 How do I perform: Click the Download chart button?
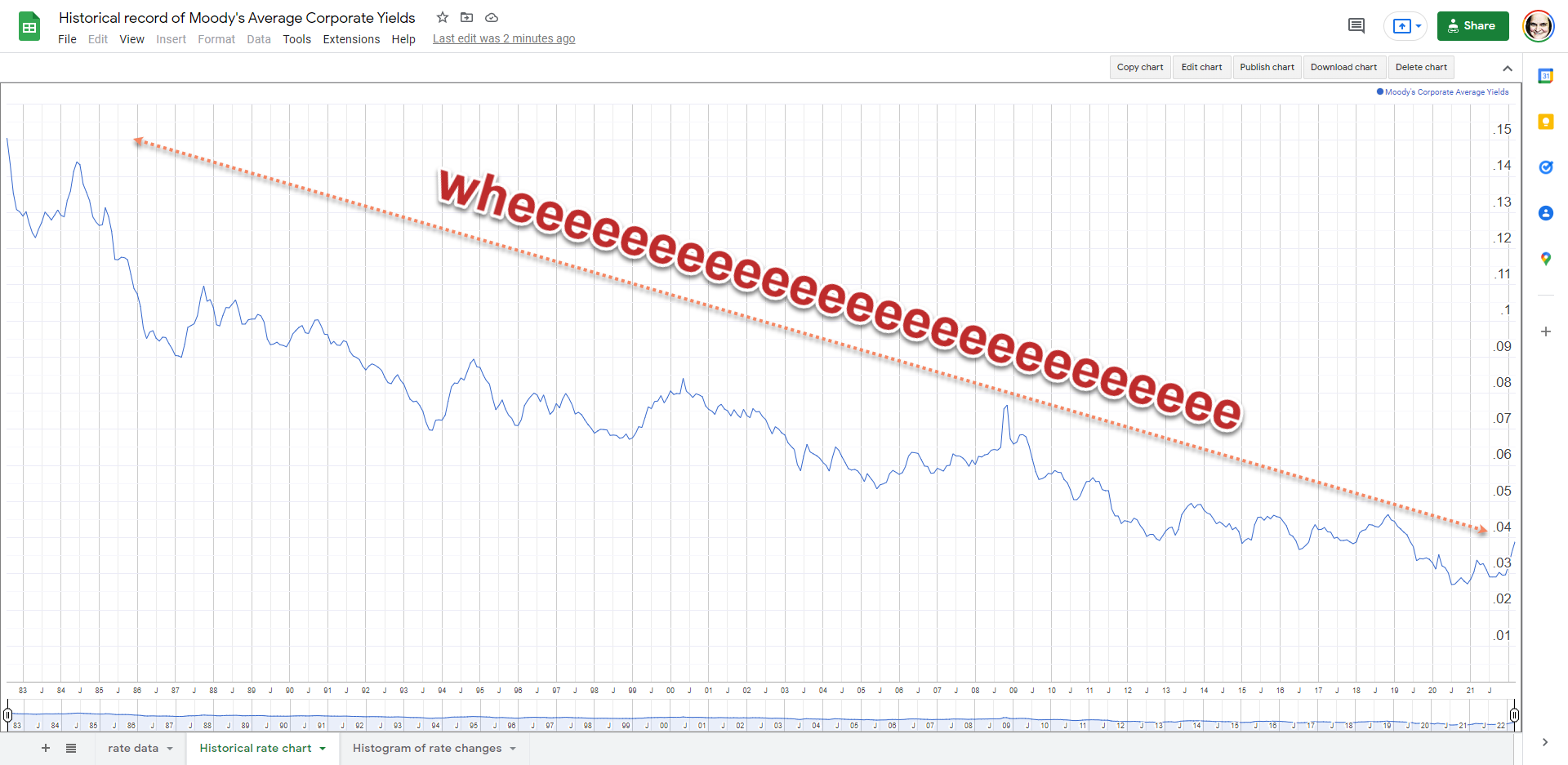click(1343, 67)
